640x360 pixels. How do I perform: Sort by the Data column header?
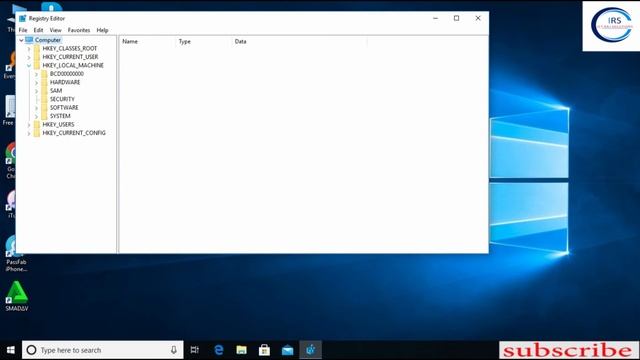tap(299, 42)
